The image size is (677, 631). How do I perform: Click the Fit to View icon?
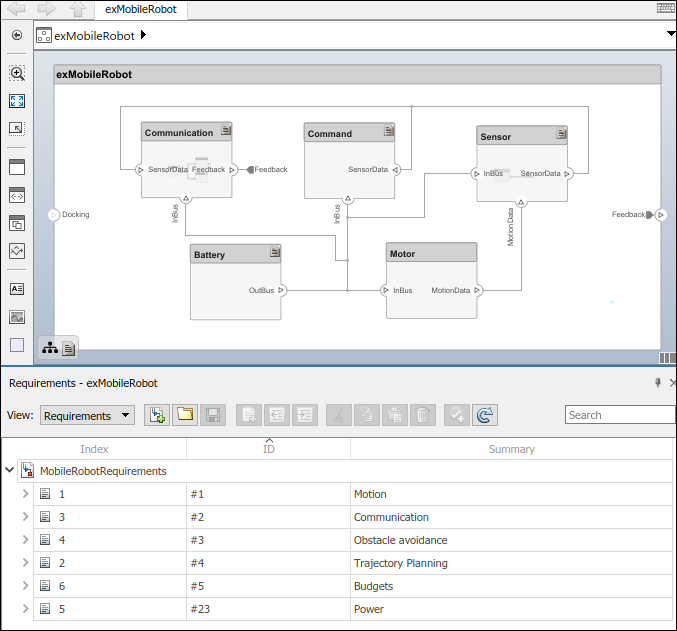coord(17,101)
